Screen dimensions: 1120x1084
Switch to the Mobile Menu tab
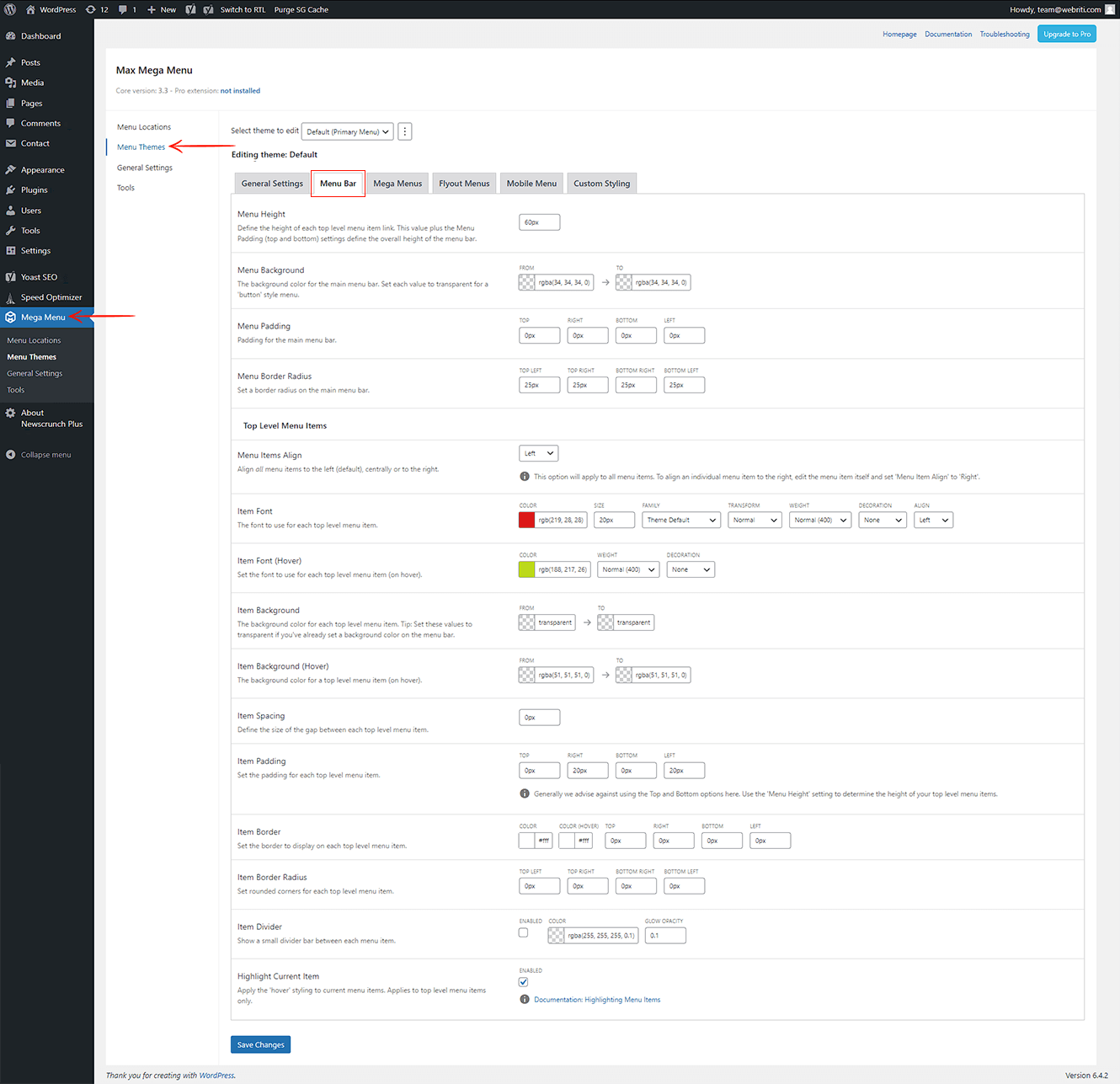coord(531,184)
